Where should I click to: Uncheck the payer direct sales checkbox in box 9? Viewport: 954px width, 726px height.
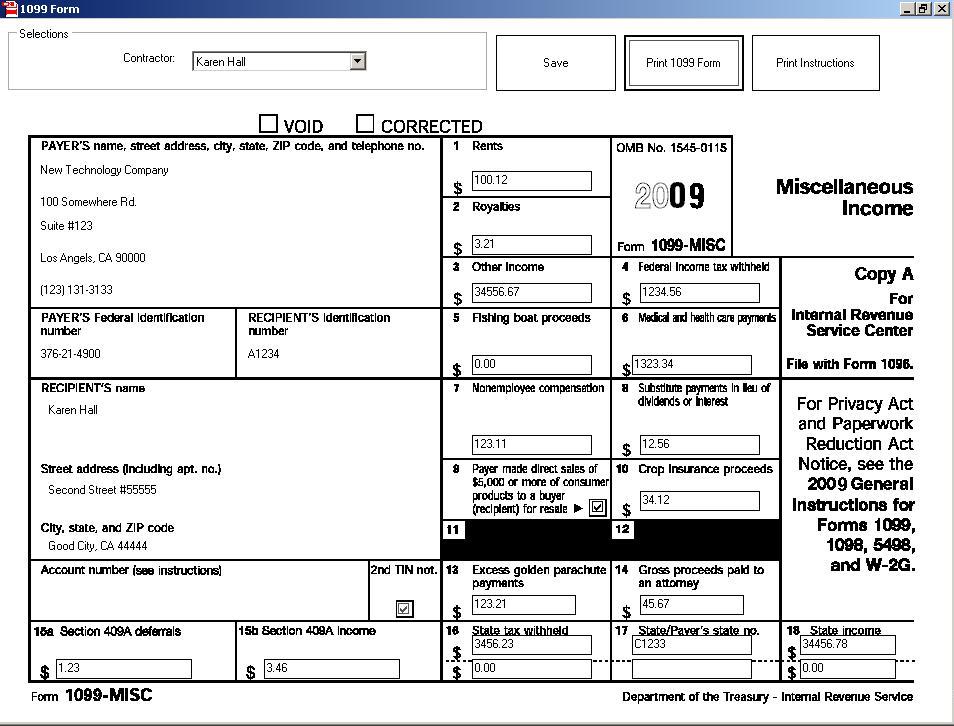click(597, 507)
